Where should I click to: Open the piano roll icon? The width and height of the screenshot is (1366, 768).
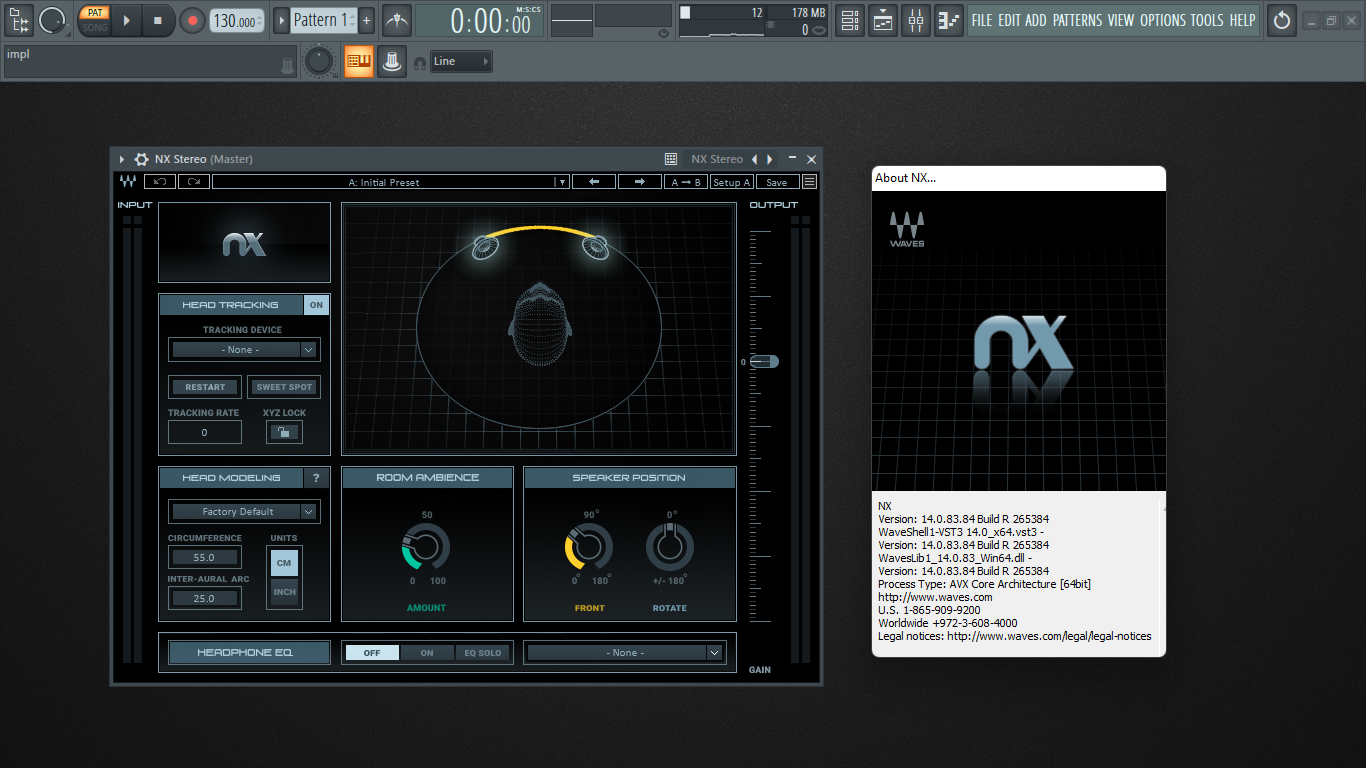949,20
